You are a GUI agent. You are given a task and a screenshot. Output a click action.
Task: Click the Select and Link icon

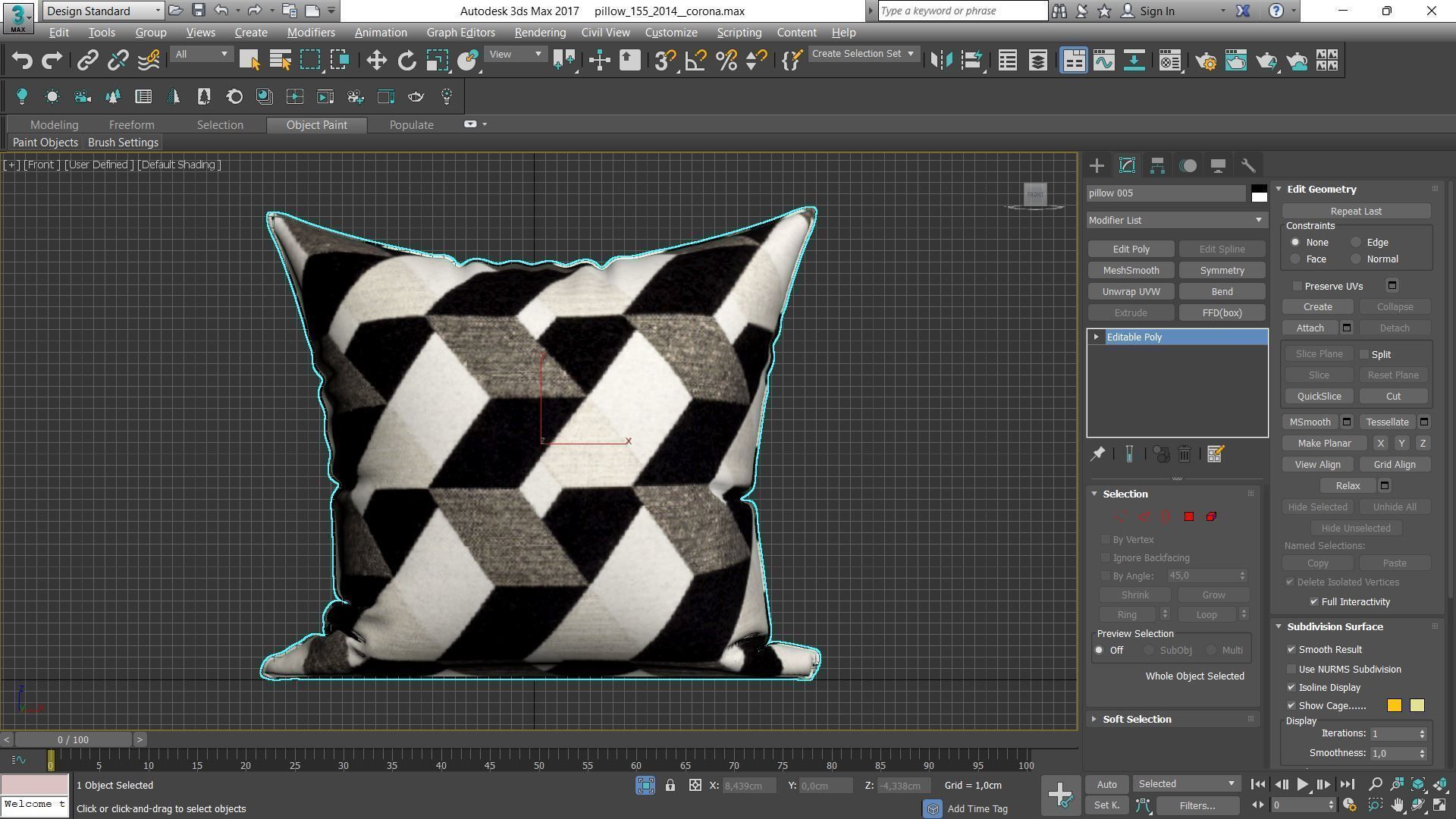coord(87,61)
